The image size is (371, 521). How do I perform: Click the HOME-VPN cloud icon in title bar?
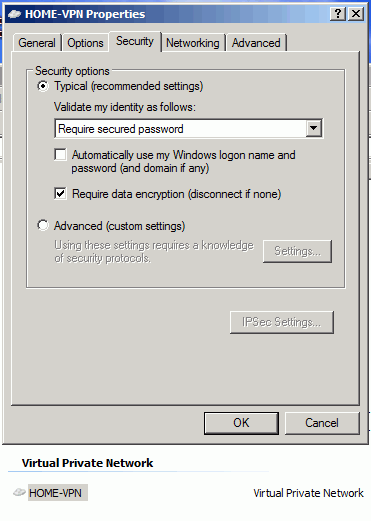(x=14, y=14)
